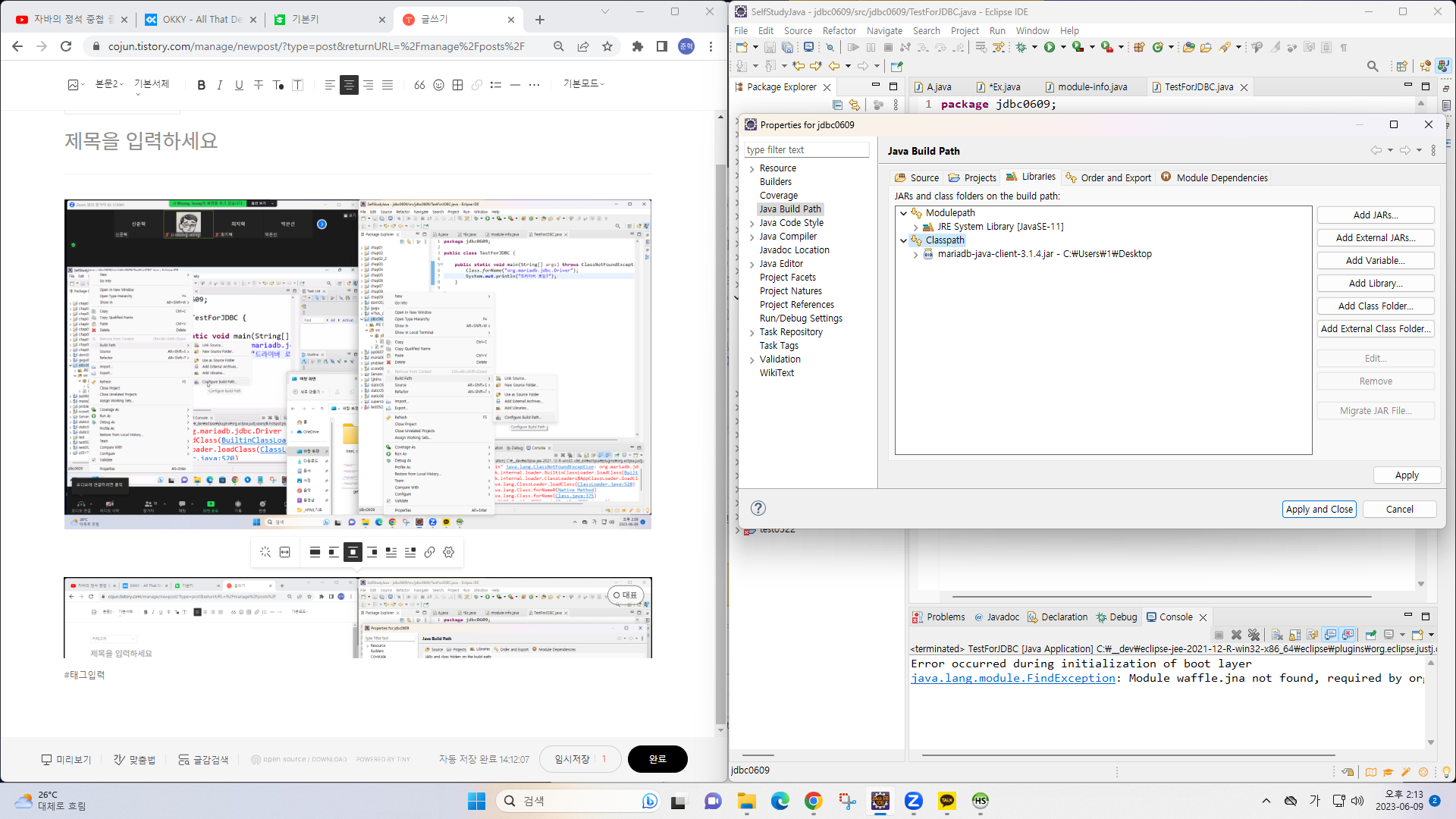Switch to the Order and Export tab
The image size is (1456, 819).
tap(1108, 177)
